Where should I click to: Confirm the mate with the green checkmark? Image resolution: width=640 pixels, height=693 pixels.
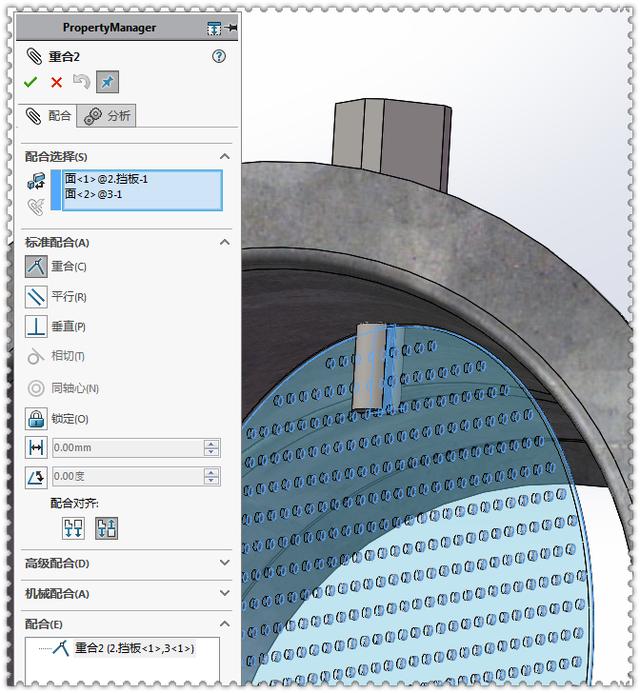(x=30, y=82)
